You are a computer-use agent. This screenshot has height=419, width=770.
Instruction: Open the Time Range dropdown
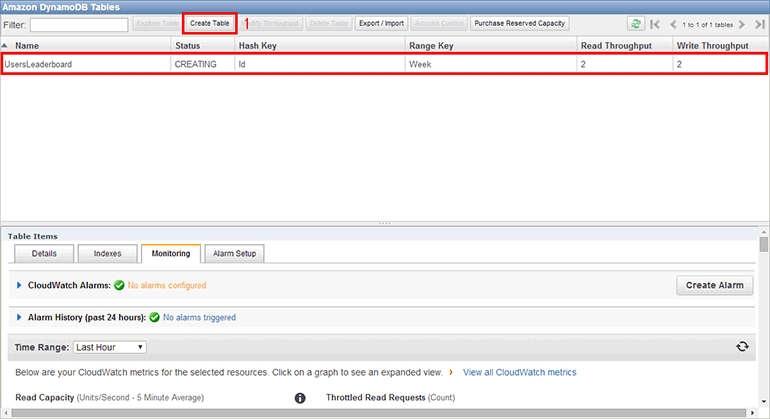(109, 347)
